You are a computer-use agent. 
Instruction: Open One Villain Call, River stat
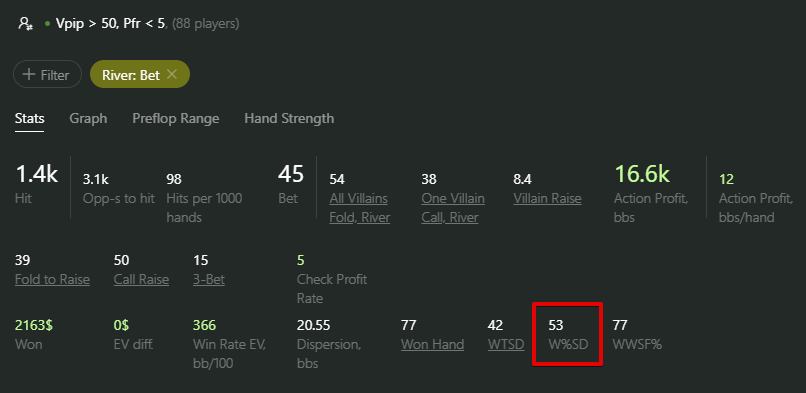click(453, 208)
